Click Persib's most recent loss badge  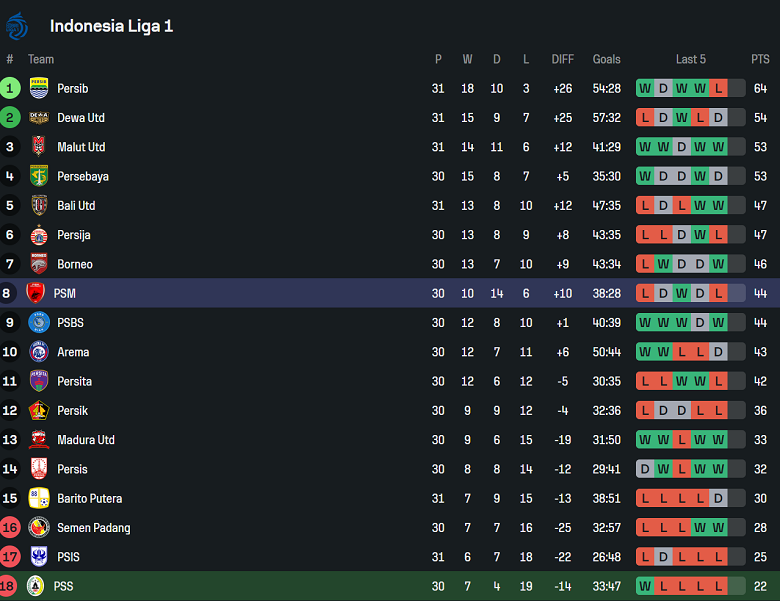tap(718, 88)
